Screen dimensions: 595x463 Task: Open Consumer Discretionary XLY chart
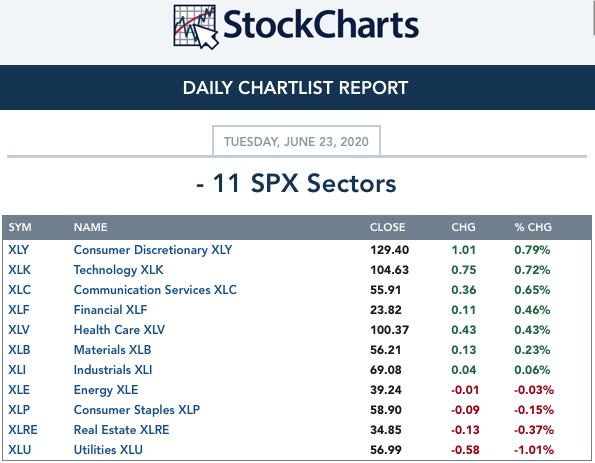pyautogui.click(x=153, y=250)
